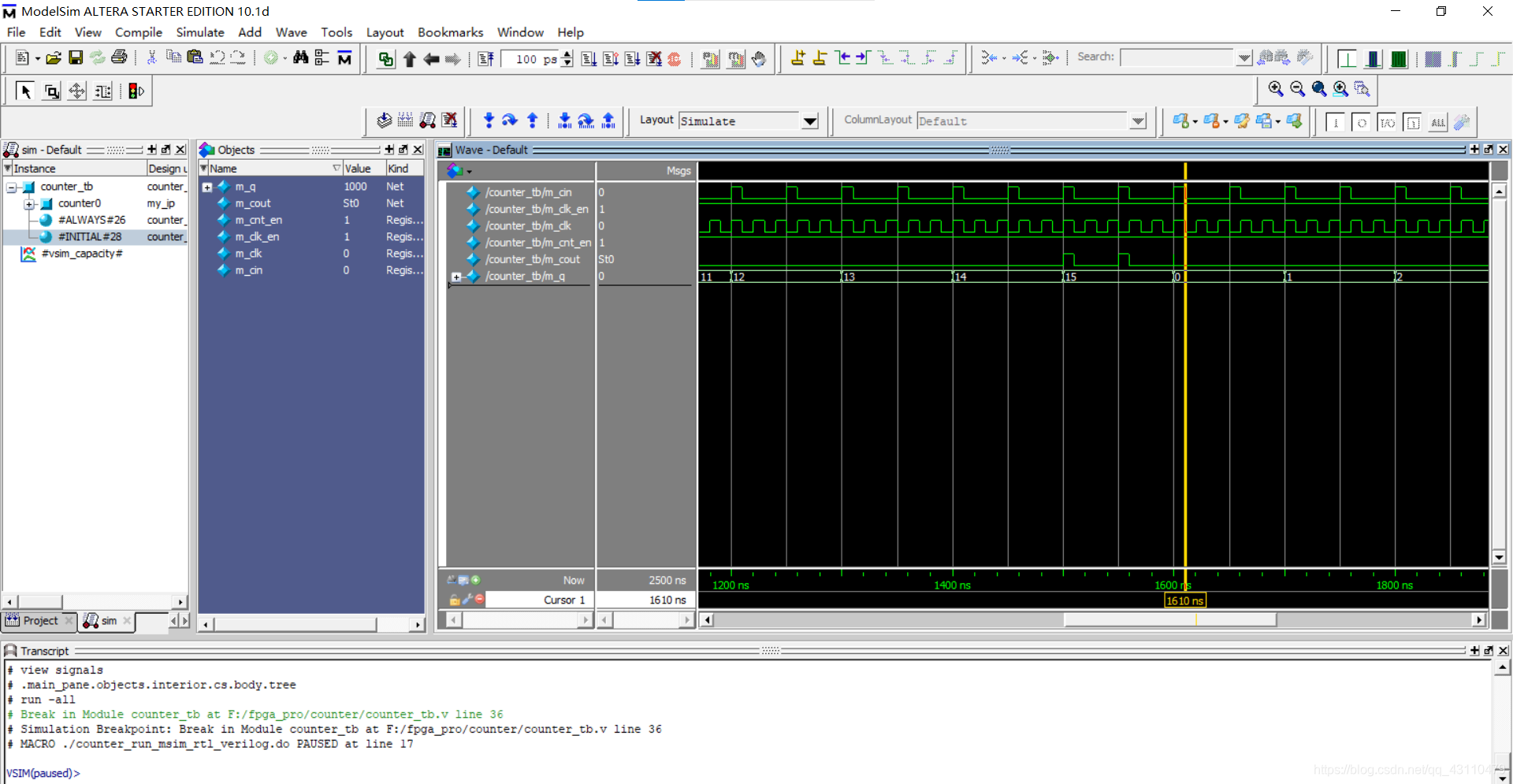The width and height of the screenshot is (1513, 784).
Task: Select the yellow 1610 ns cursor marker
Action: 1184,600
